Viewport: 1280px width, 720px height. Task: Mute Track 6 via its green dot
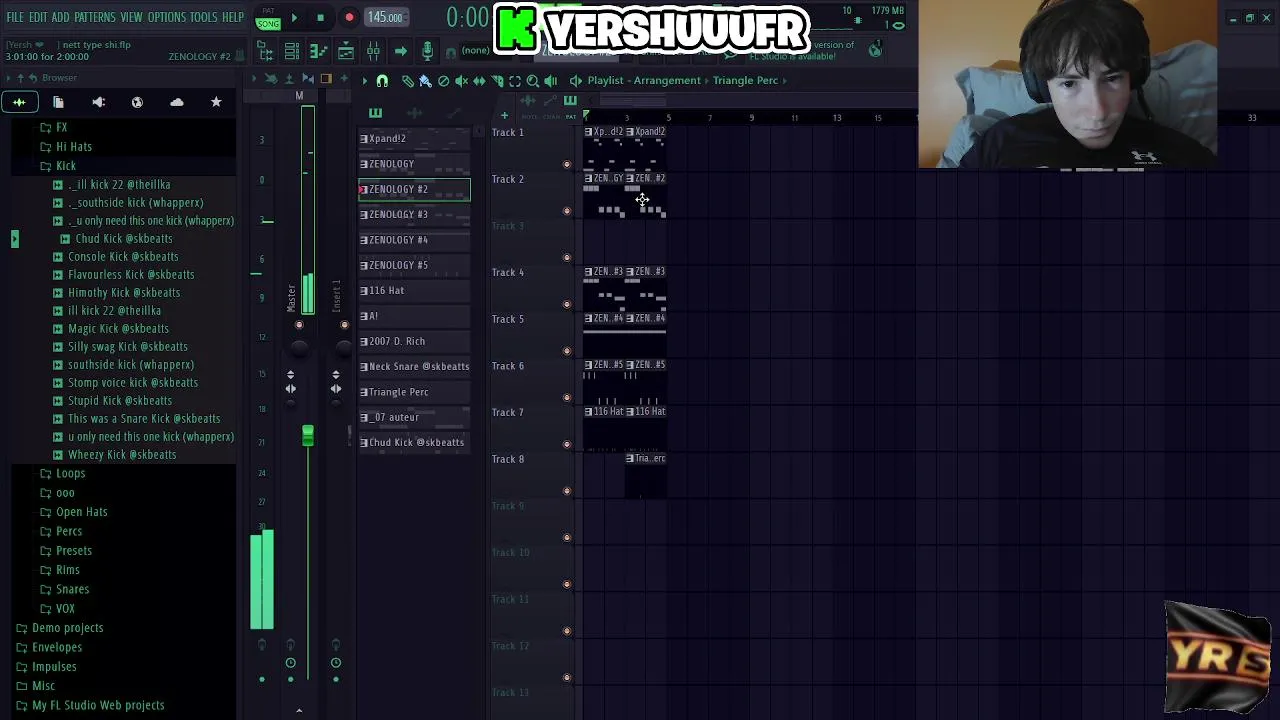click(x=567, y=398)
